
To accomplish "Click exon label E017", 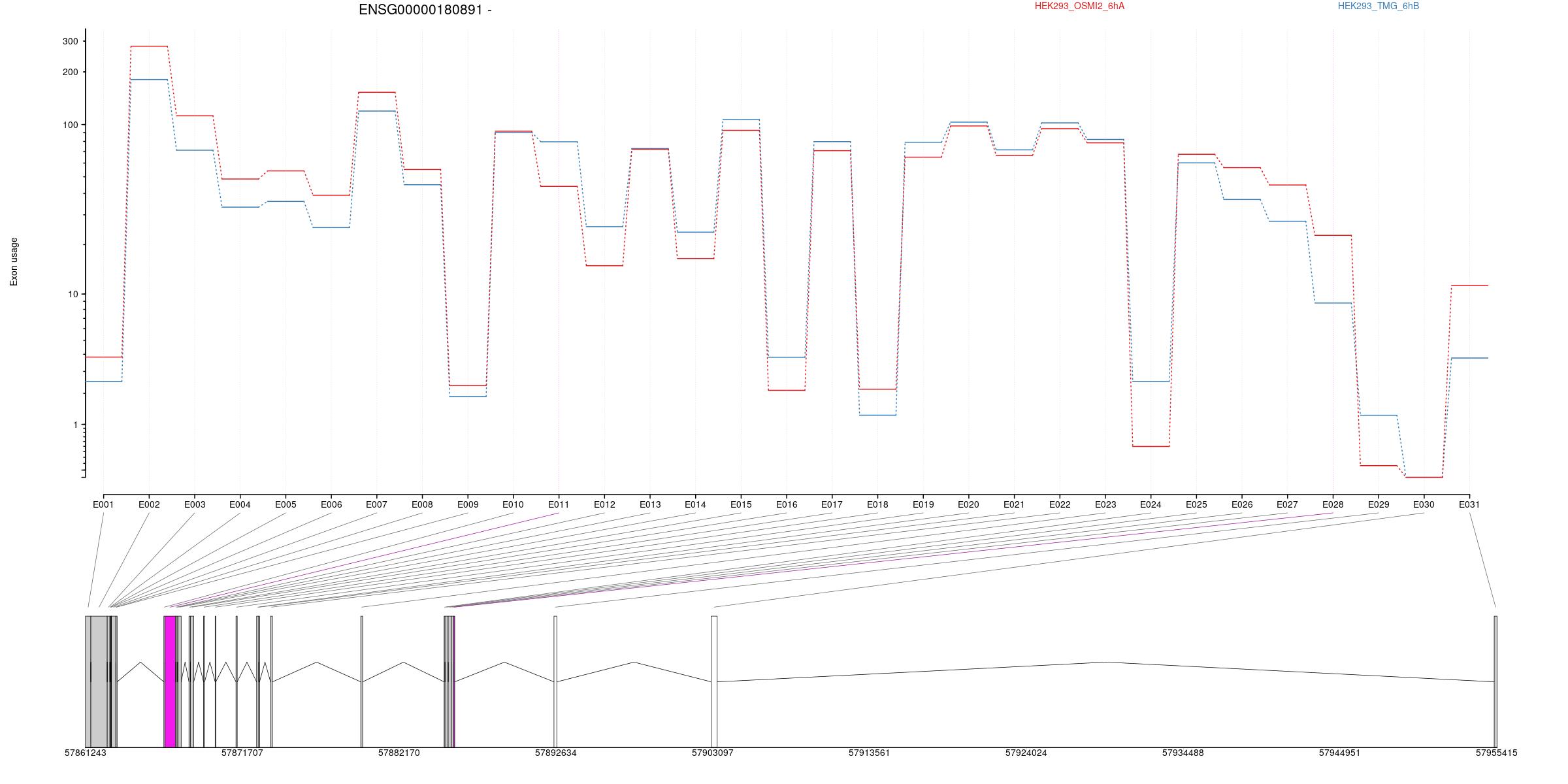I will 832,504.
